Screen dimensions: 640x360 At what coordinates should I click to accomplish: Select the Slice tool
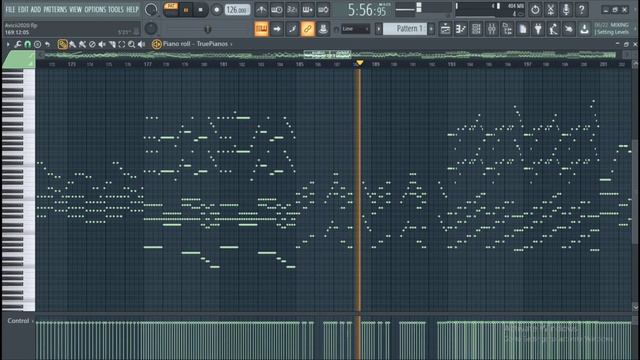112,44
